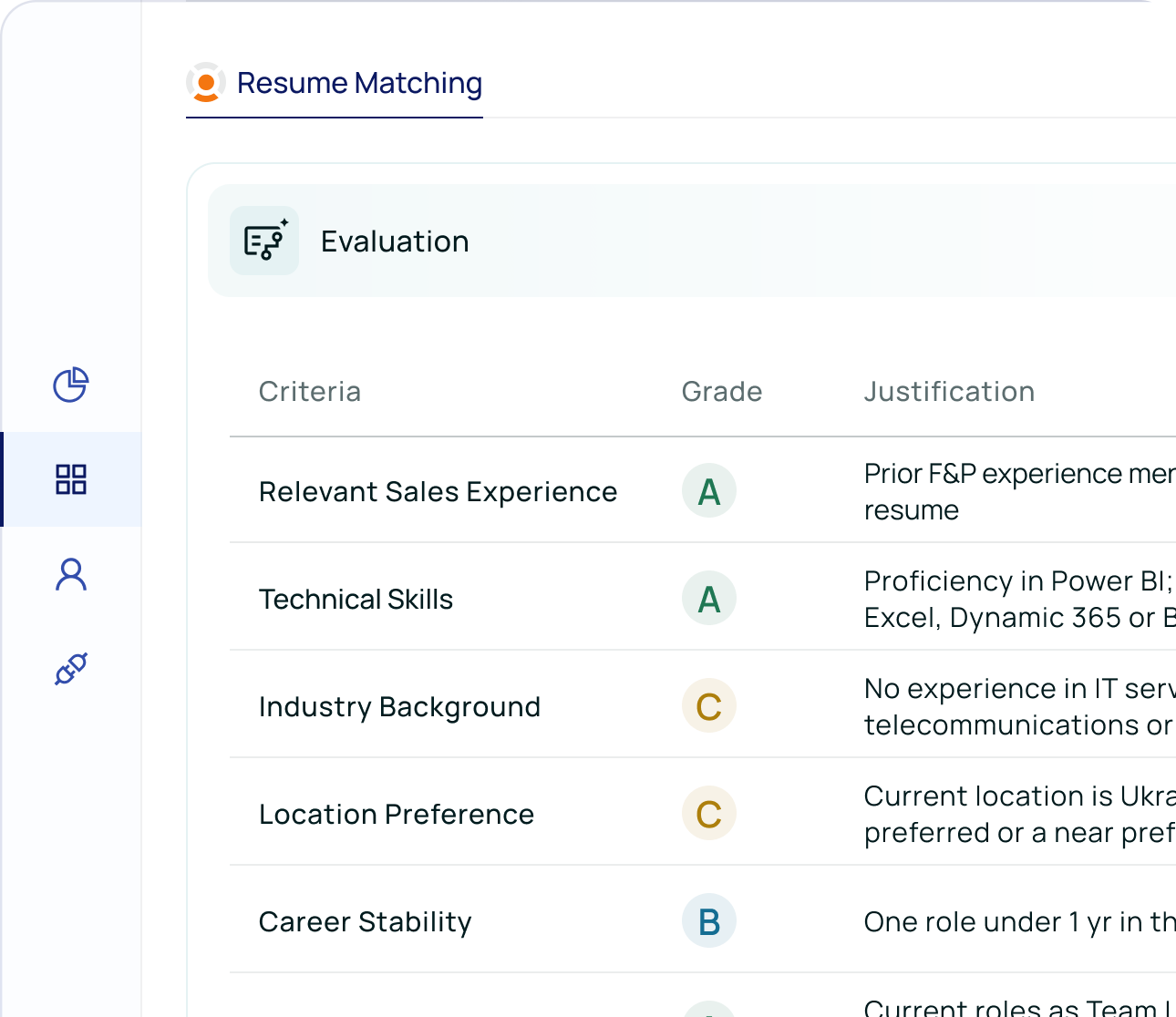Screen dimensions: 1176x1017
Task: Click grade A badge for Relevant Sales Experience
Action: pos(709,491)
